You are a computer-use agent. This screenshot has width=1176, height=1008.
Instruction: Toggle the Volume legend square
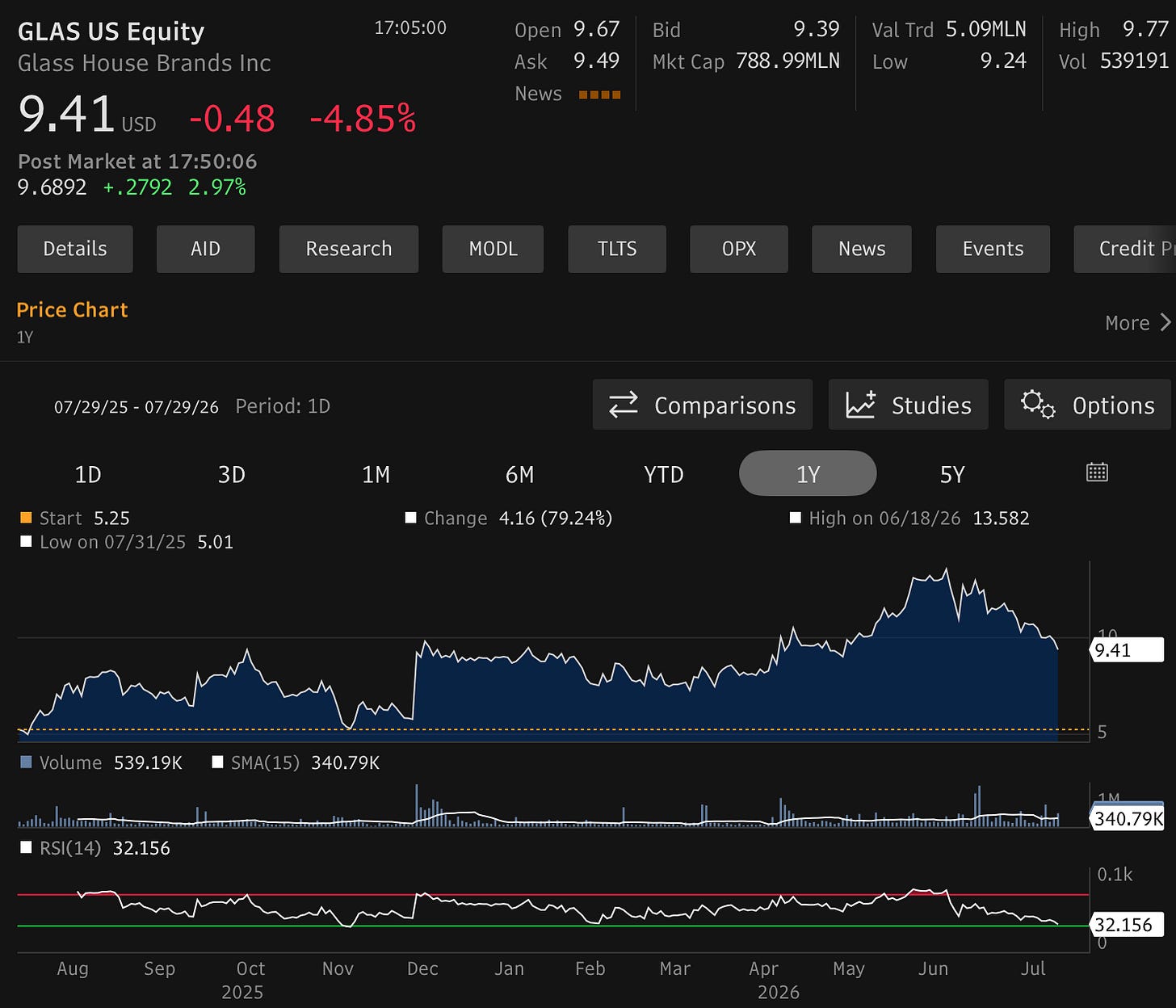26,762
